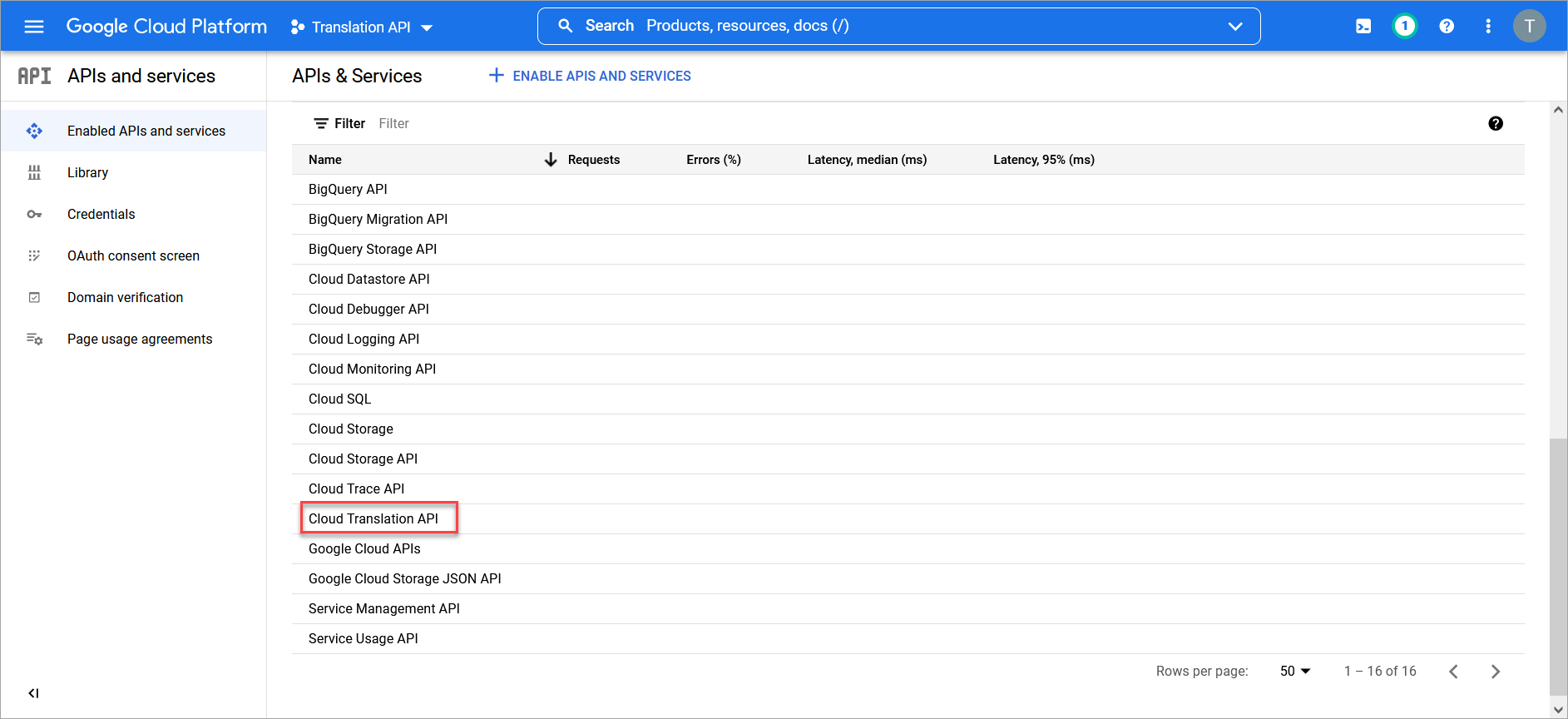Open Google Cloud Storage JSON API

[405, 578]
